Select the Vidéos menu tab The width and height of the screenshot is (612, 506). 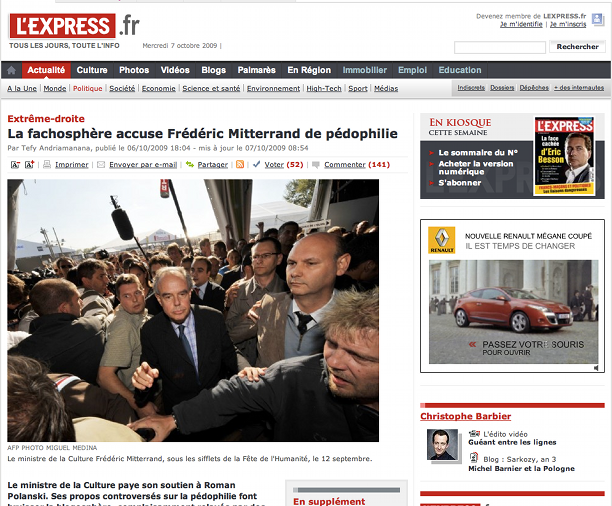pyautogui.click(x=175, y=70)
